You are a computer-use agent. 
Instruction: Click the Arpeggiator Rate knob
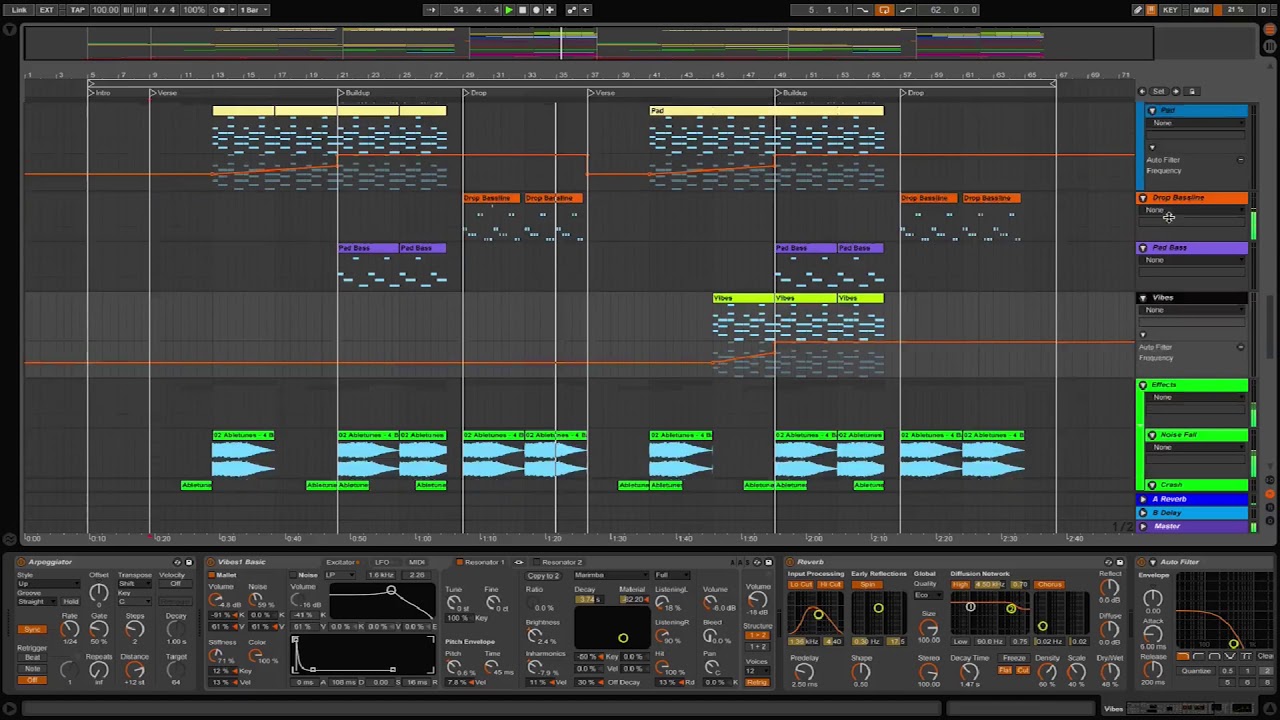pos(70,629)
